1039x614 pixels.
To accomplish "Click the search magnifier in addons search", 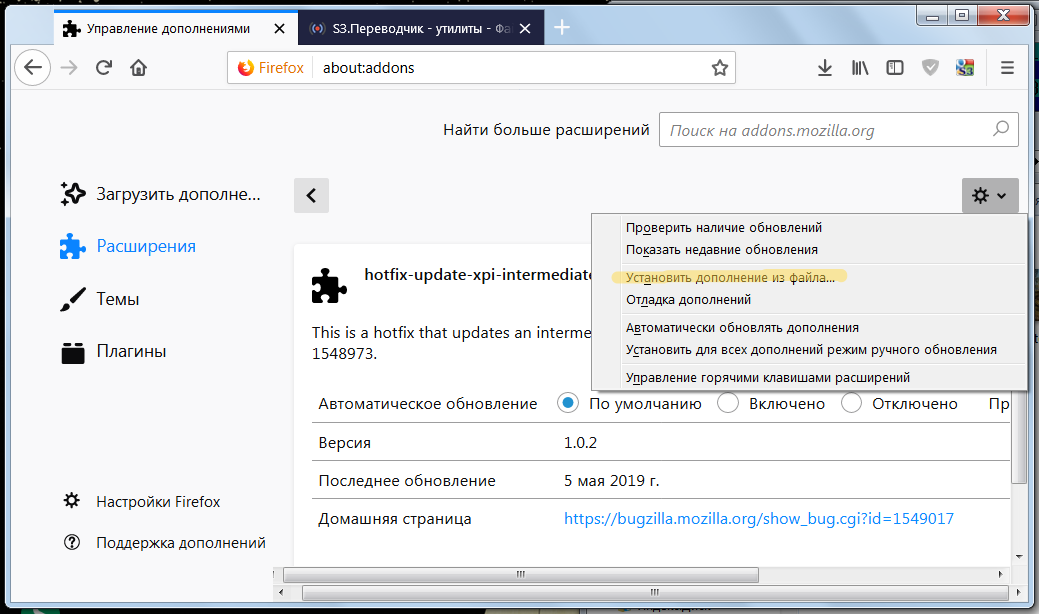I will (1001, 128).
